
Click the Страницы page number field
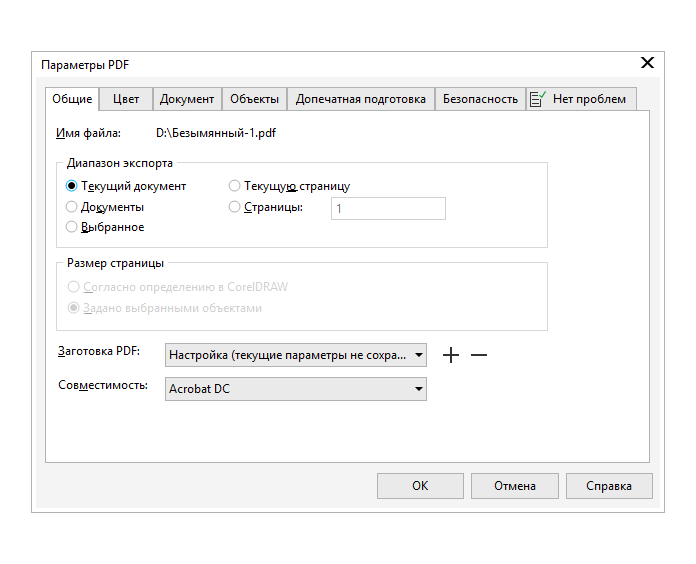(x=388, y=208)
